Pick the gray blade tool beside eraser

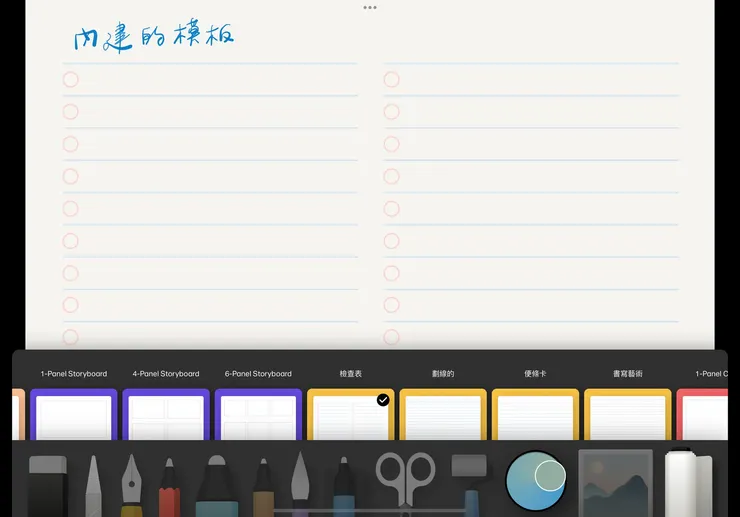(x=93, y=486)
